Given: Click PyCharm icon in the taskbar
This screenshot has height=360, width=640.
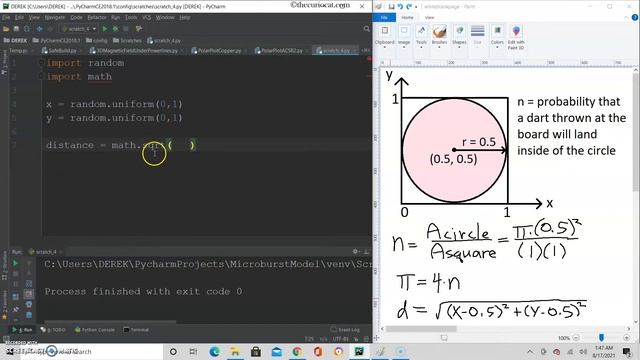Looking at the screenshot, I should (359, 351).
